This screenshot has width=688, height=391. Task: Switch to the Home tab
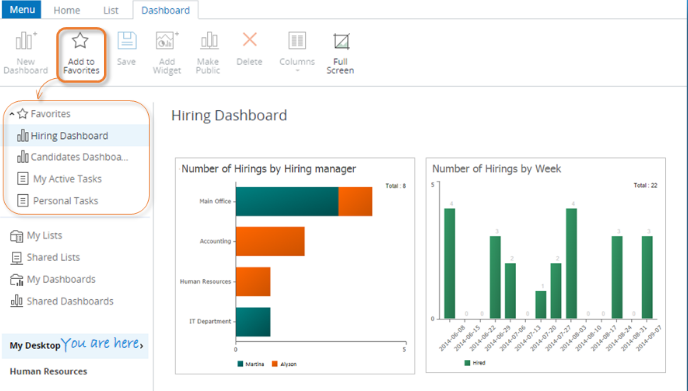click(67, 10)
